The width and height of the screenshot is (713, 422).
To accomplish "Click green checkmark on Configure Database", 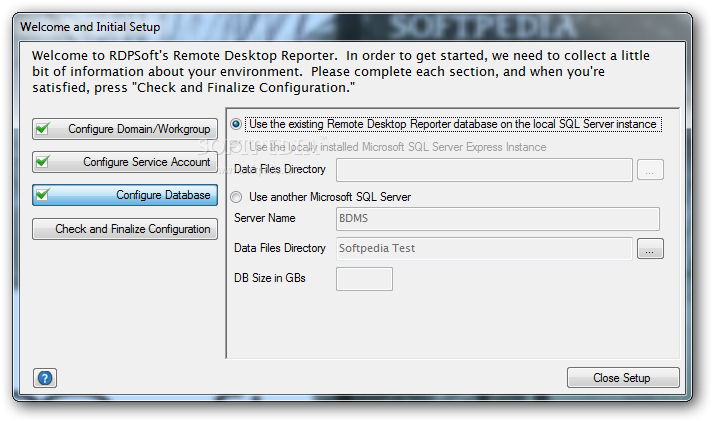I will coord(43,195).
